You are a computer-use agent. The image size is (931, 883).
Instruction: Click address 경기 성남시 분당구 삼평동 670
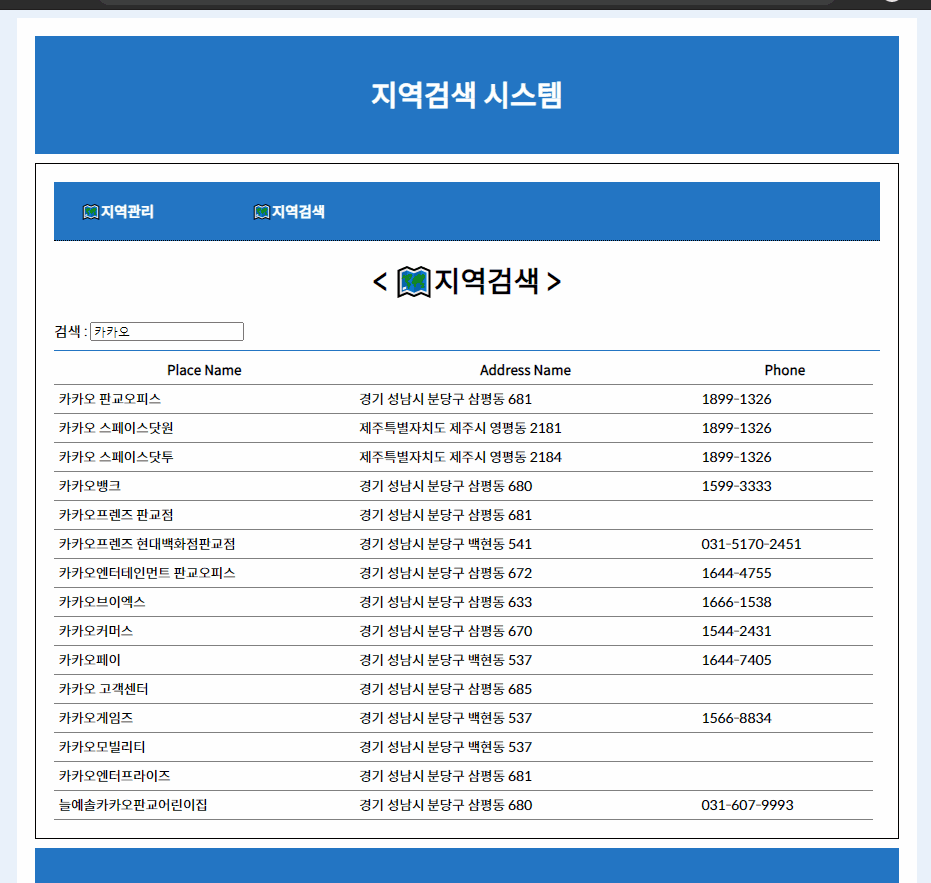(445, 631)
